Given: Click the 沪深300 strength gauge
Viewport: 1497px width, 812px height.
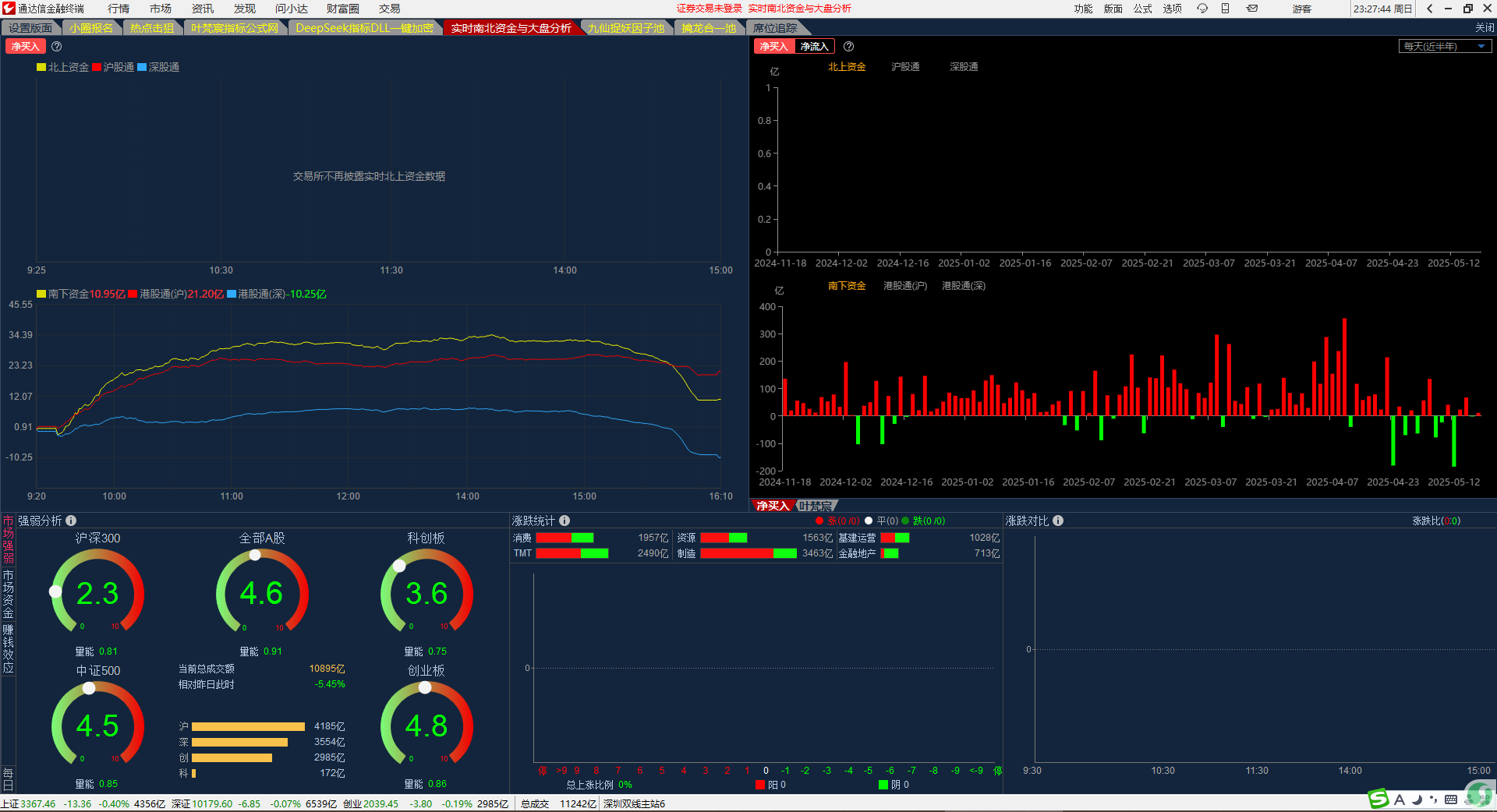Looking at the screenshot, I should [97, 591].
